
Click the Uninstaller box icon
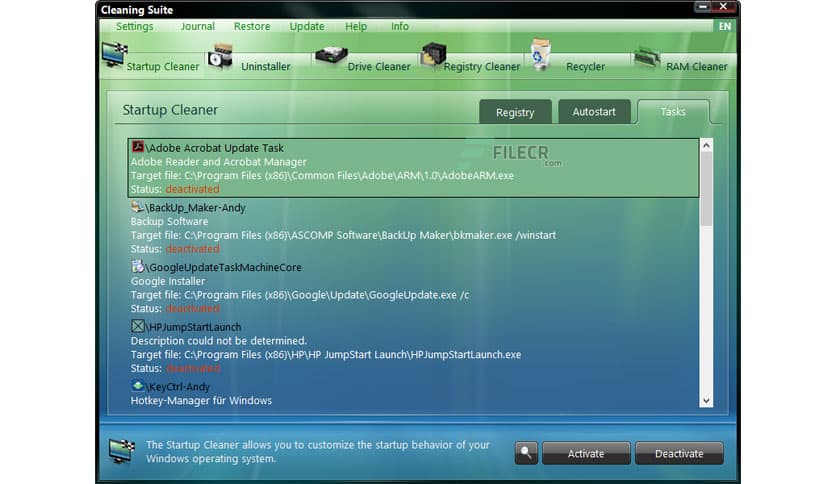click(220, 57)
